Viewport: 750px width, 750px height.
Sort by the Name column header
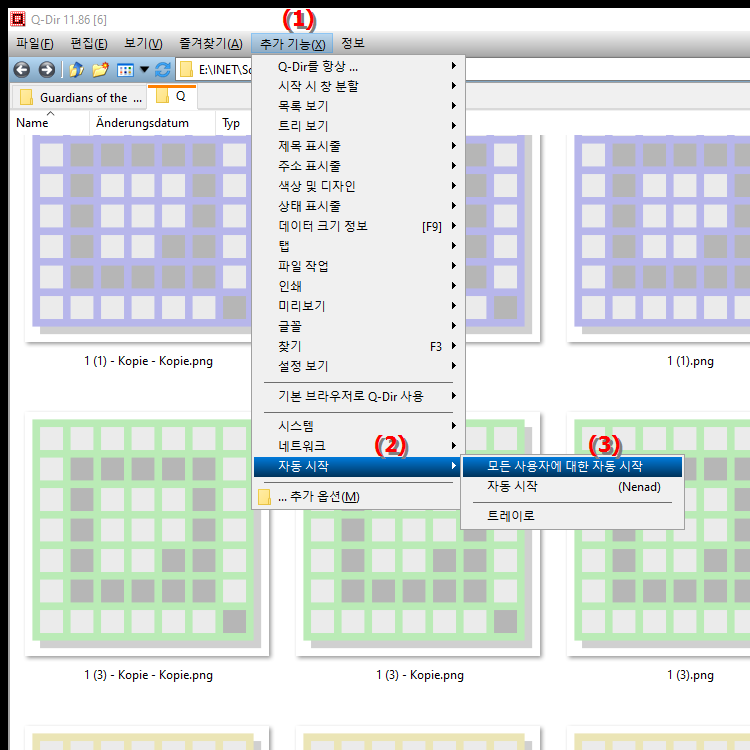(x=49, y=123)
